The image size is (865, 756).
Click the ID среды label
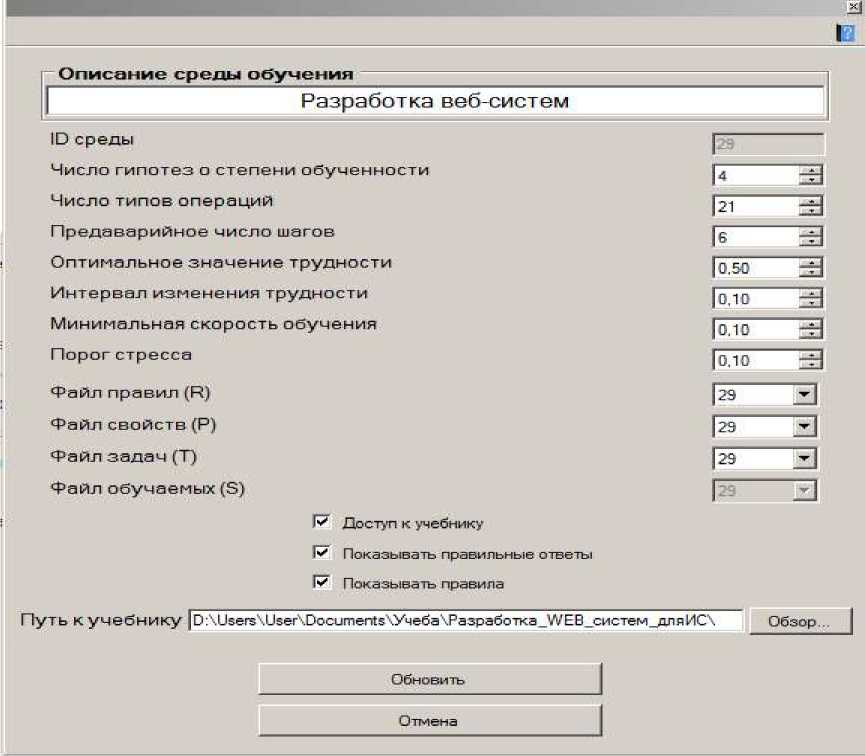tap(92, 140)
